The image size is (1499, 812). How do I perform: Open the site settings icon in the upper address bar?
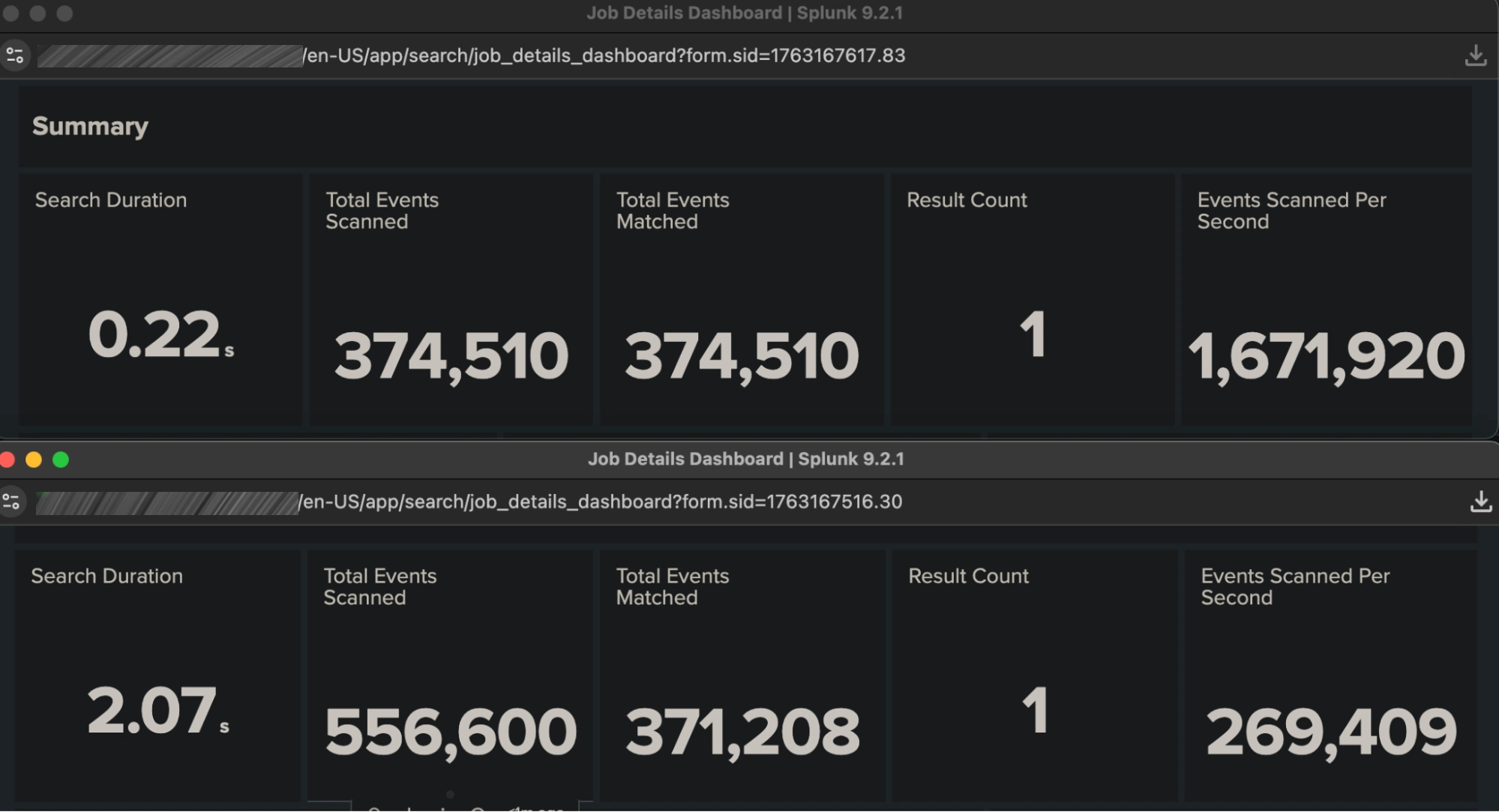pos(15,55)
